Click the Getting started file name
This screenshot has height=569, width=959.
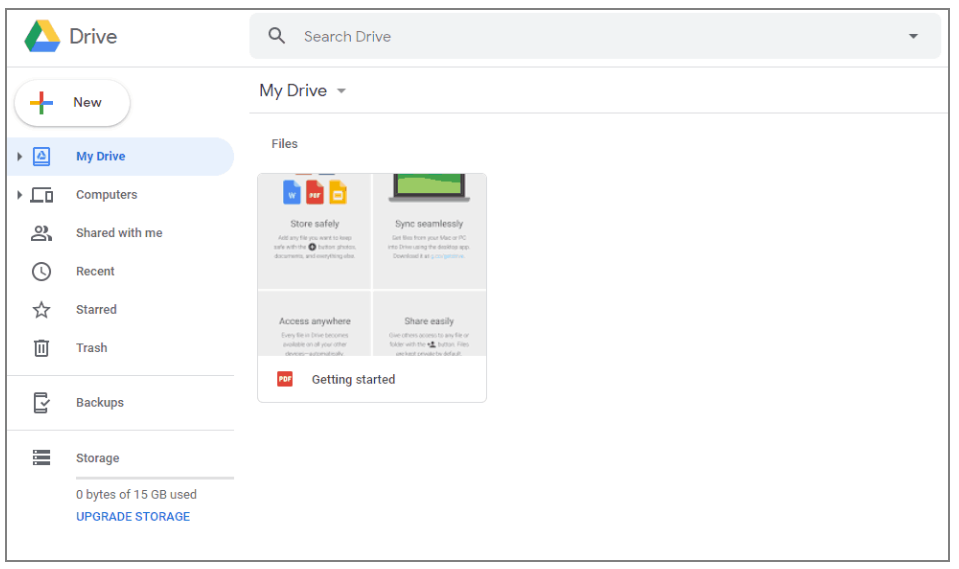click(x=354, y=379)
